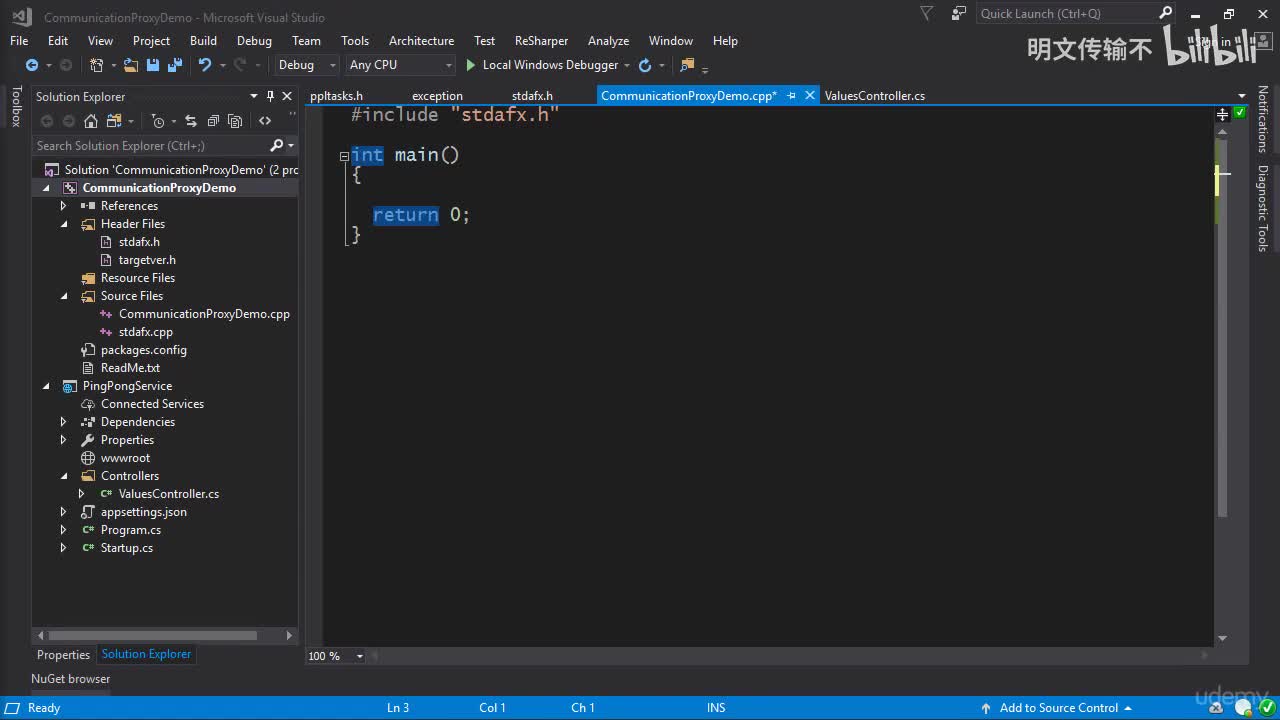Screen dimensions: 1280x720
Task: Click the Refresh/restart icon after the debugger
Action: [x=645, y=65]
